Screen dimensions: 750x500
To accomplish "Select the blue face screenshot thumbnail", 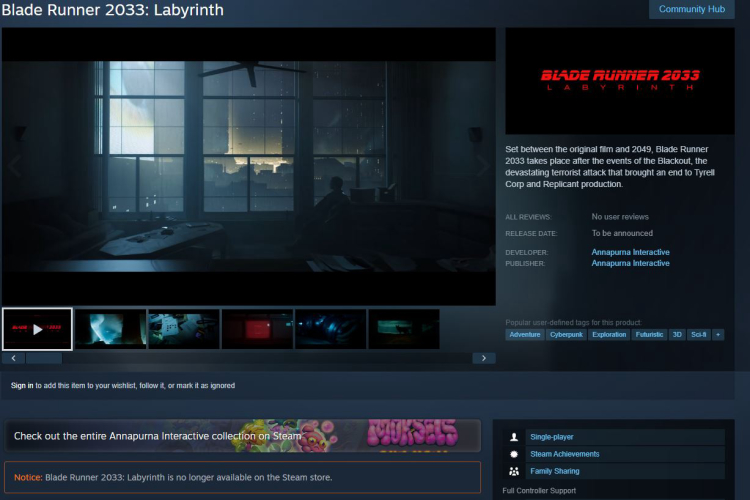I will [110, 329].
